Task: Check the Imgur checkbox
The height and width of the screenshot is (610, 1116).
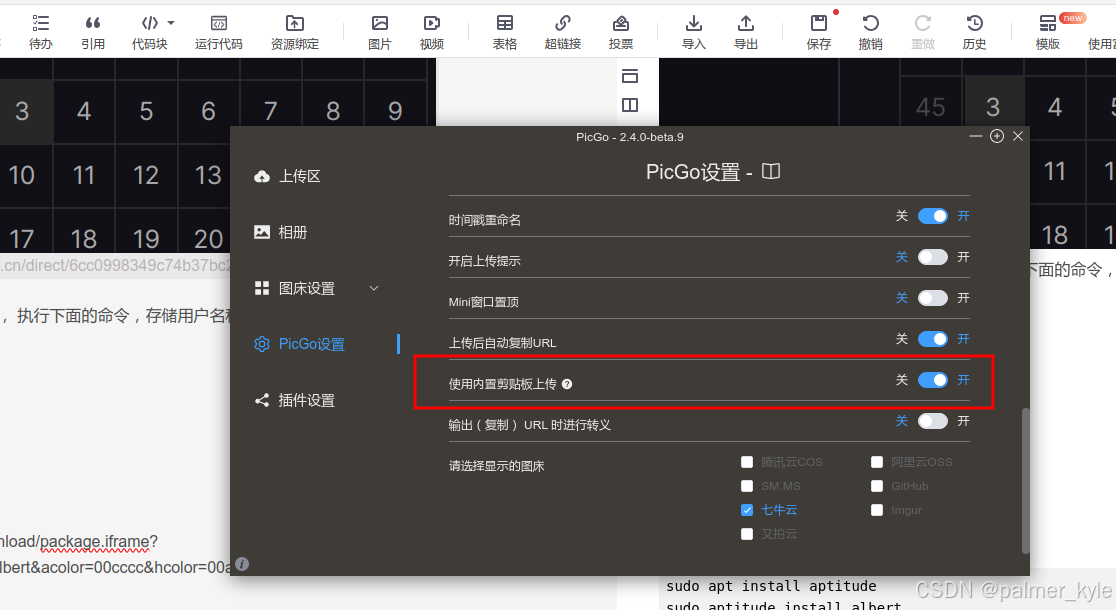Action: click(x=877, y=510)
